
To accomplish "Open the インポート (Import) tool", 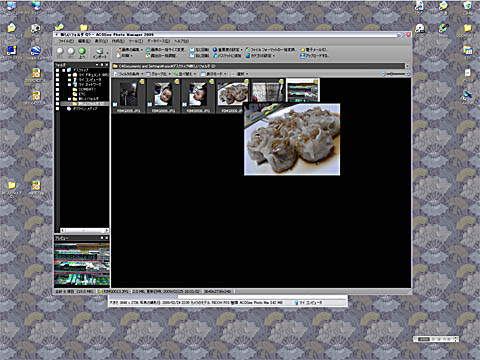I will pyautogui.click(x=100, y=53).
